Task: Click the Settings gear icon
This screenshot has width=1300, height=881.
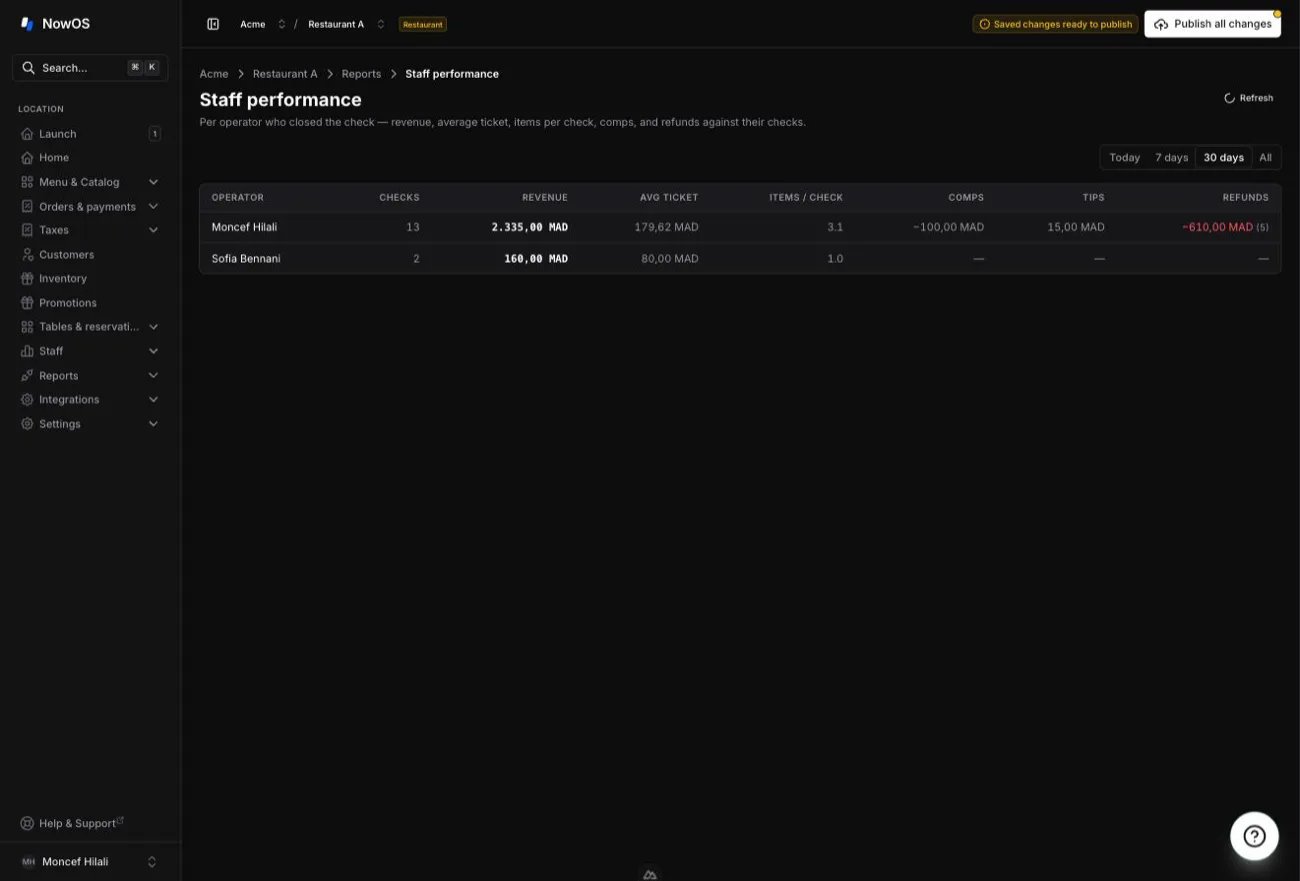Action: 27,424
